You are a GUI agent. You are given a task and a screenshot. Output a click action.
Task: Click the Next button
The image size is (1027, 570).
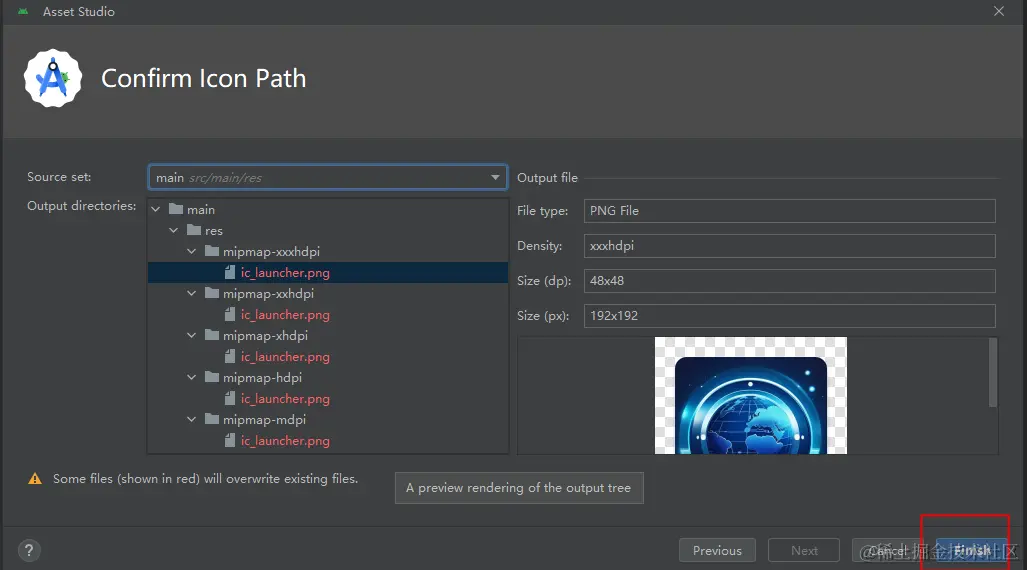tap(804, 550)
